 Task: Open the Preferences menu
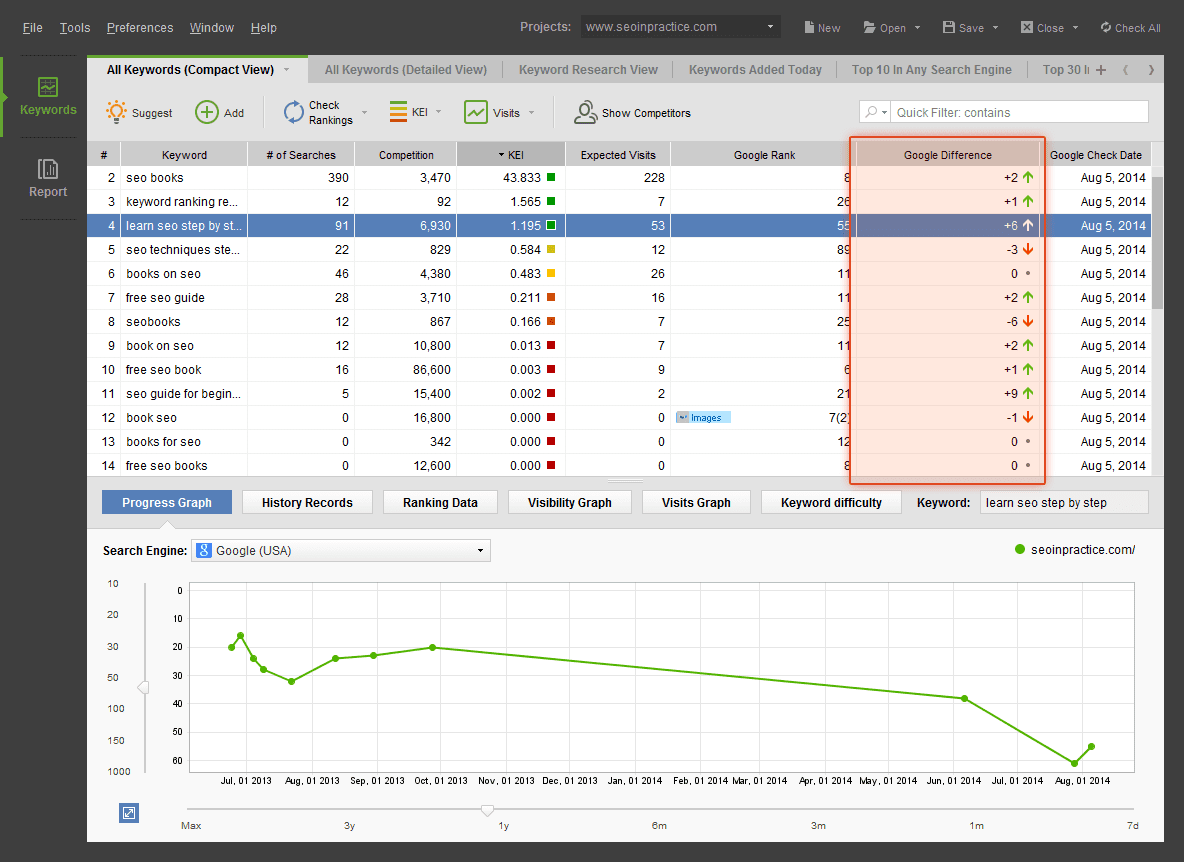click(x=140, y=27)
